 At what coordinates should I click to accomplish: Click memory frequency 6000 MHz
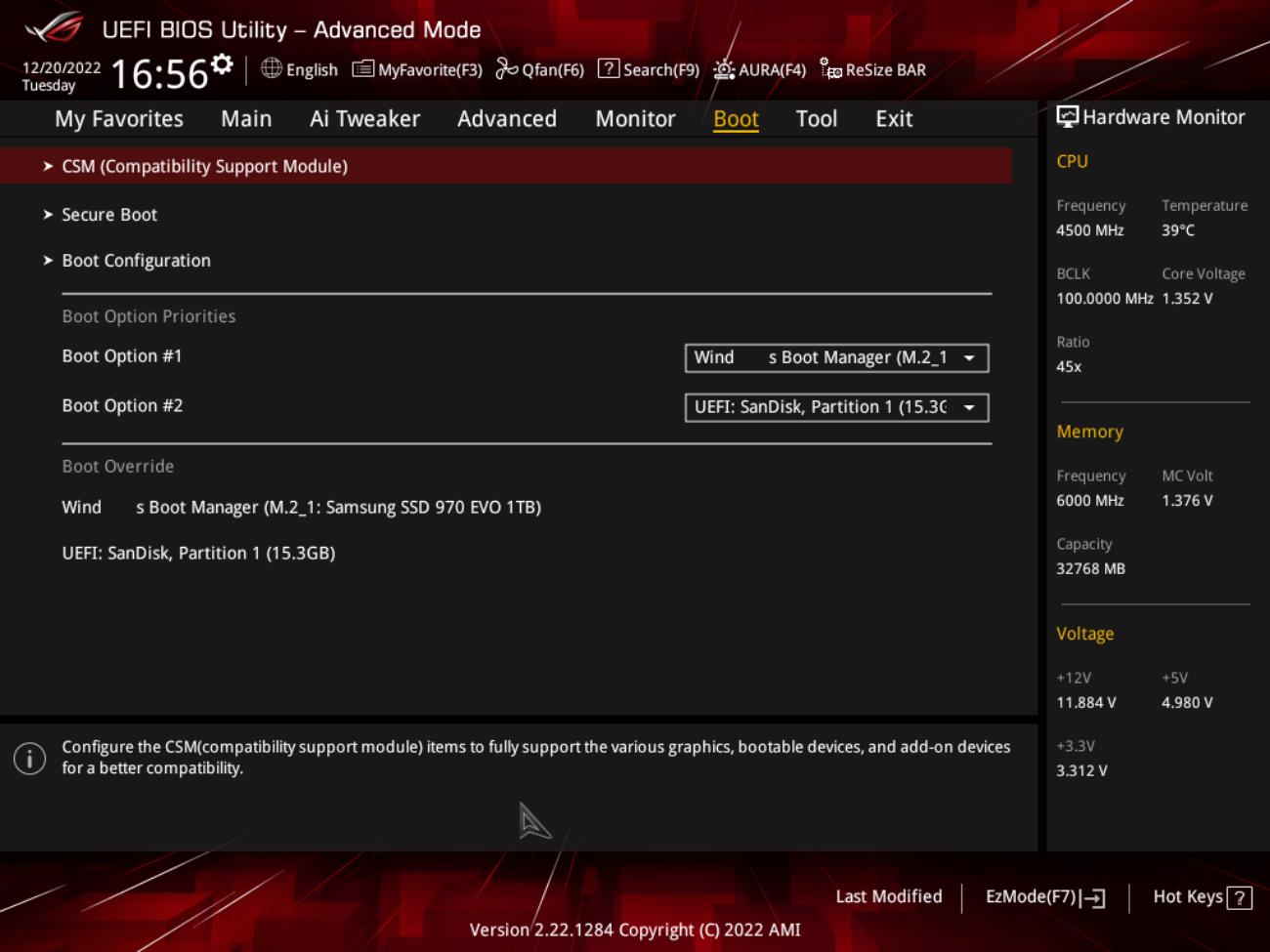pyautogui.click(x=1090, y=501)
